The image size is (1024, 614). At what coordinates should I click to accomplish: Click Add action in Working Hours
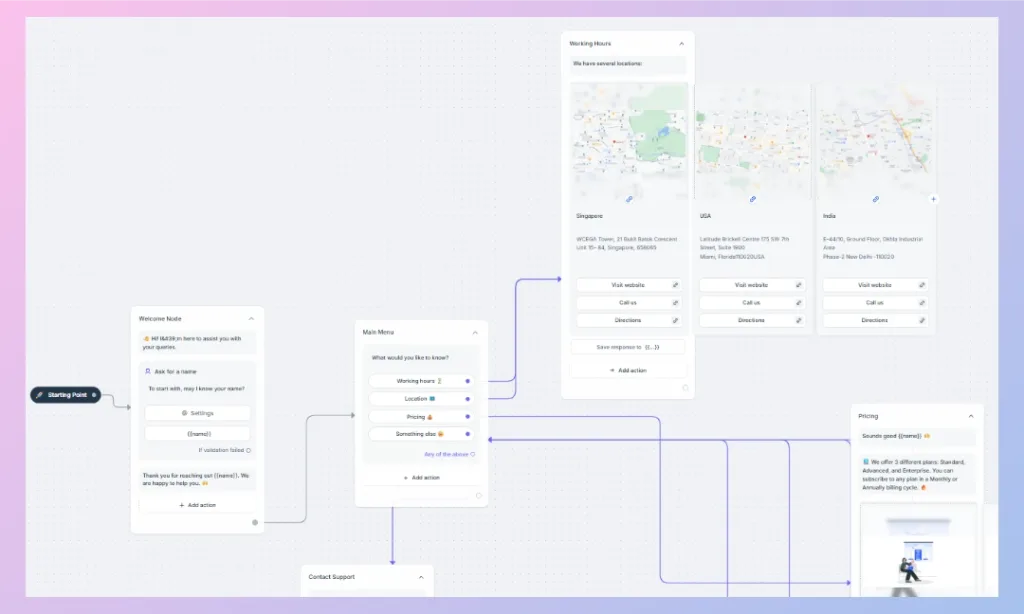tap(628, 370)
